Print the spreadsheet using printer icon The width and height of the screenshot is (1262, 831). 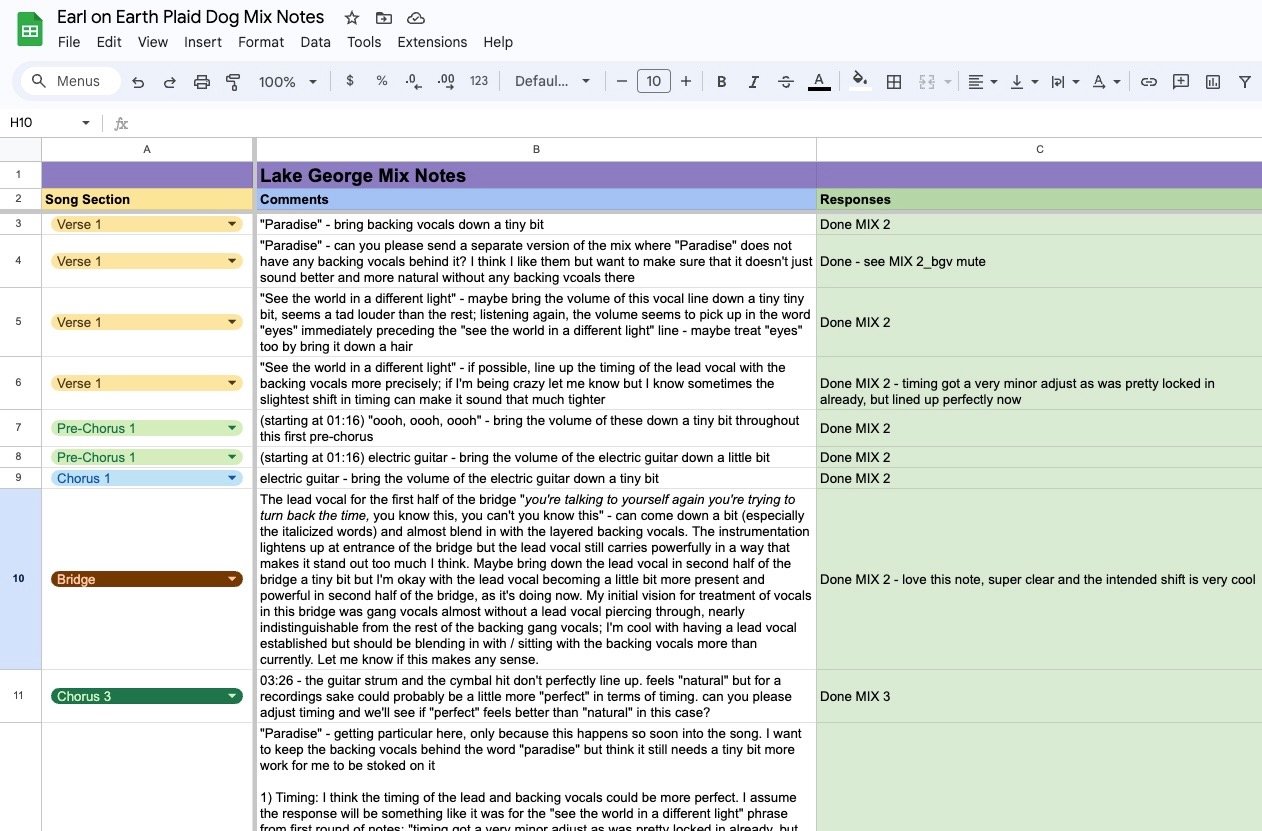pos(202,82)
